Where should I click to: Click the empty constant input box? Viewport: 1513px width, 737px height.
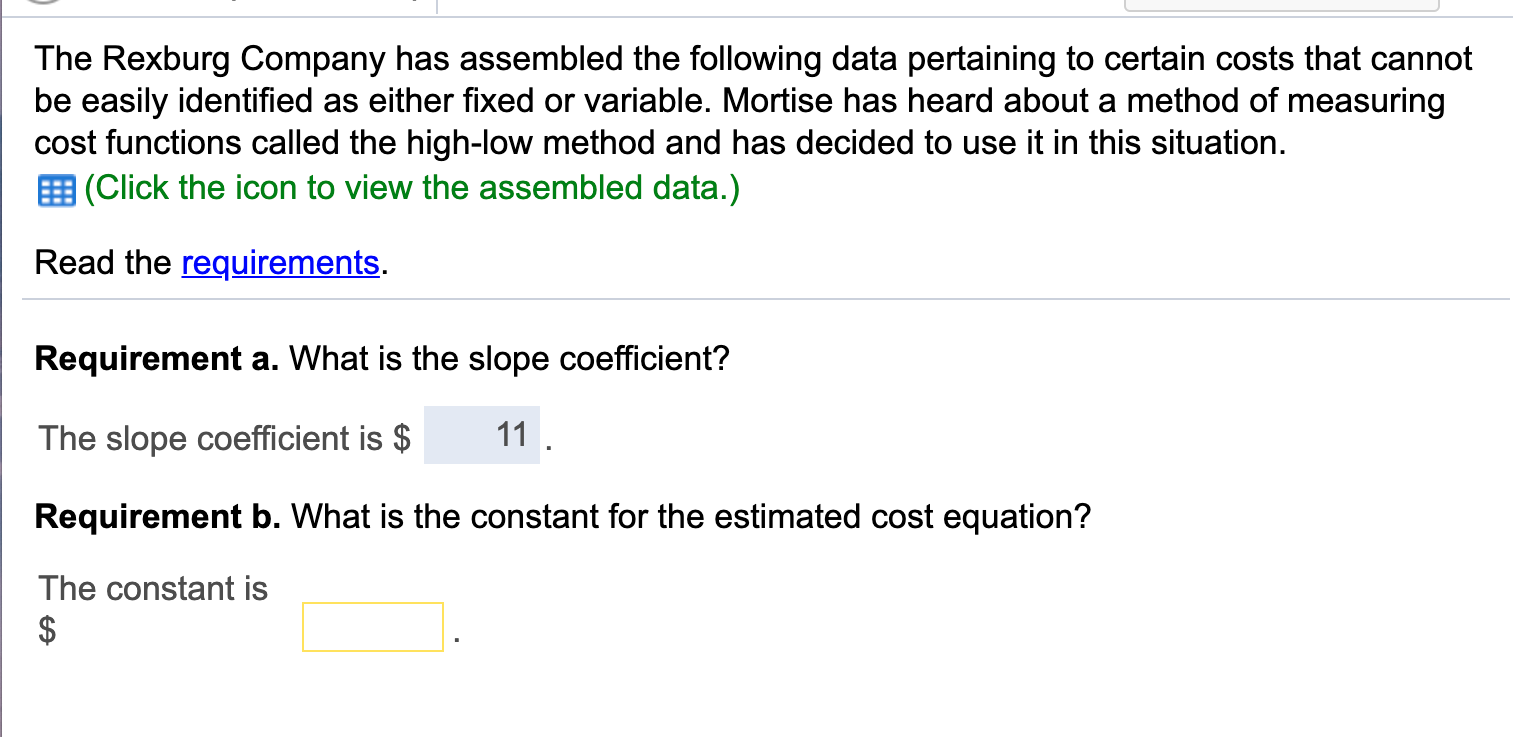pos(372,627)
